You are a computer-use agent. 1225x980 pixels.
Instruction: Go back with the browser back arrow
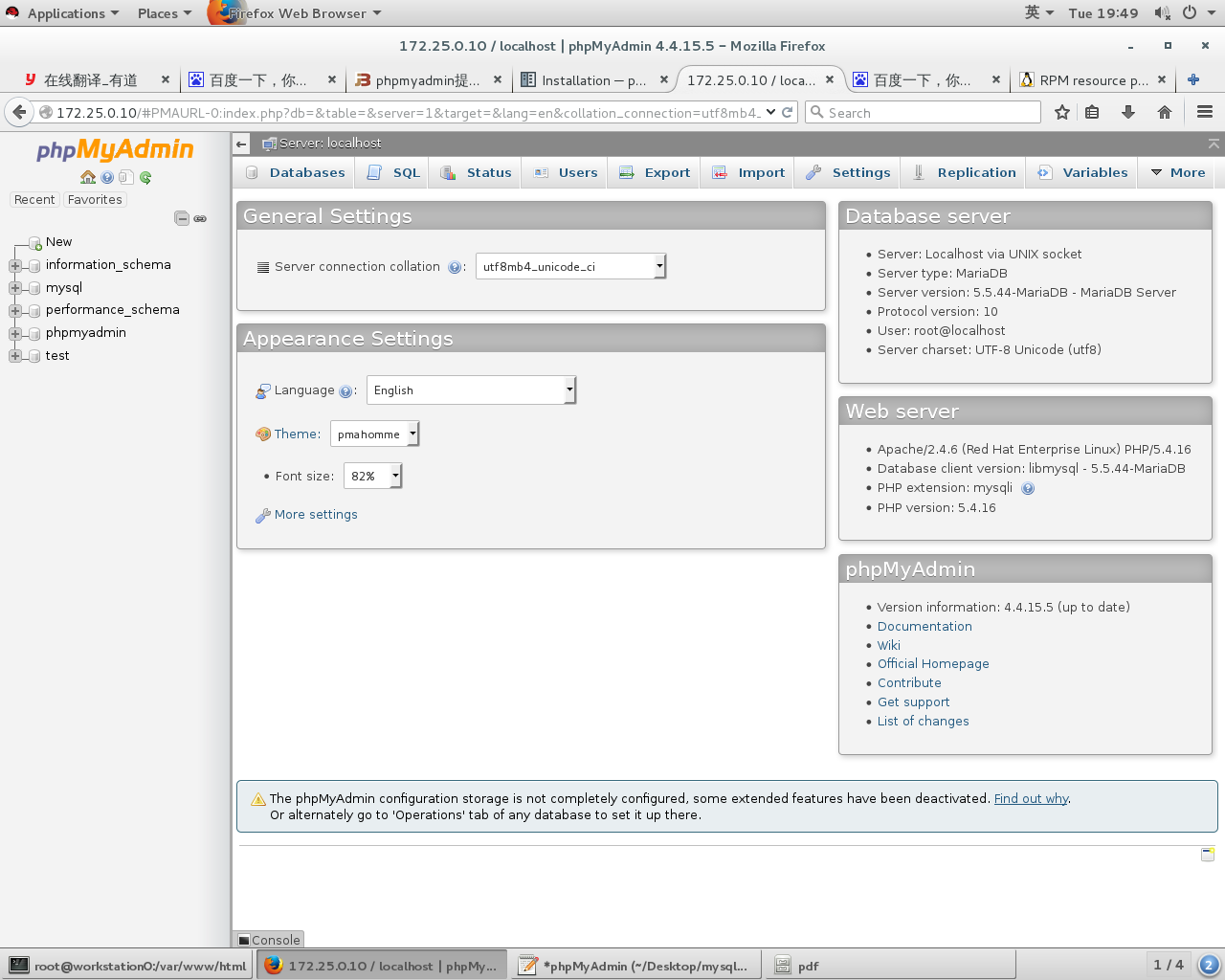coord(19,112)
